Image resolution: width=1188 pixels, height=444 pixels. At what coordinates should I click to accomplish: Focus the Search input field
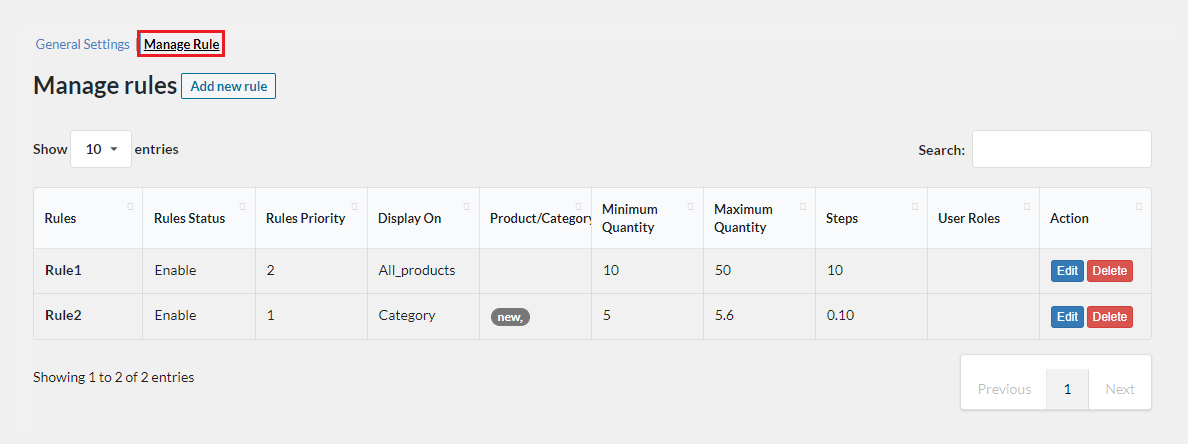1061,149
